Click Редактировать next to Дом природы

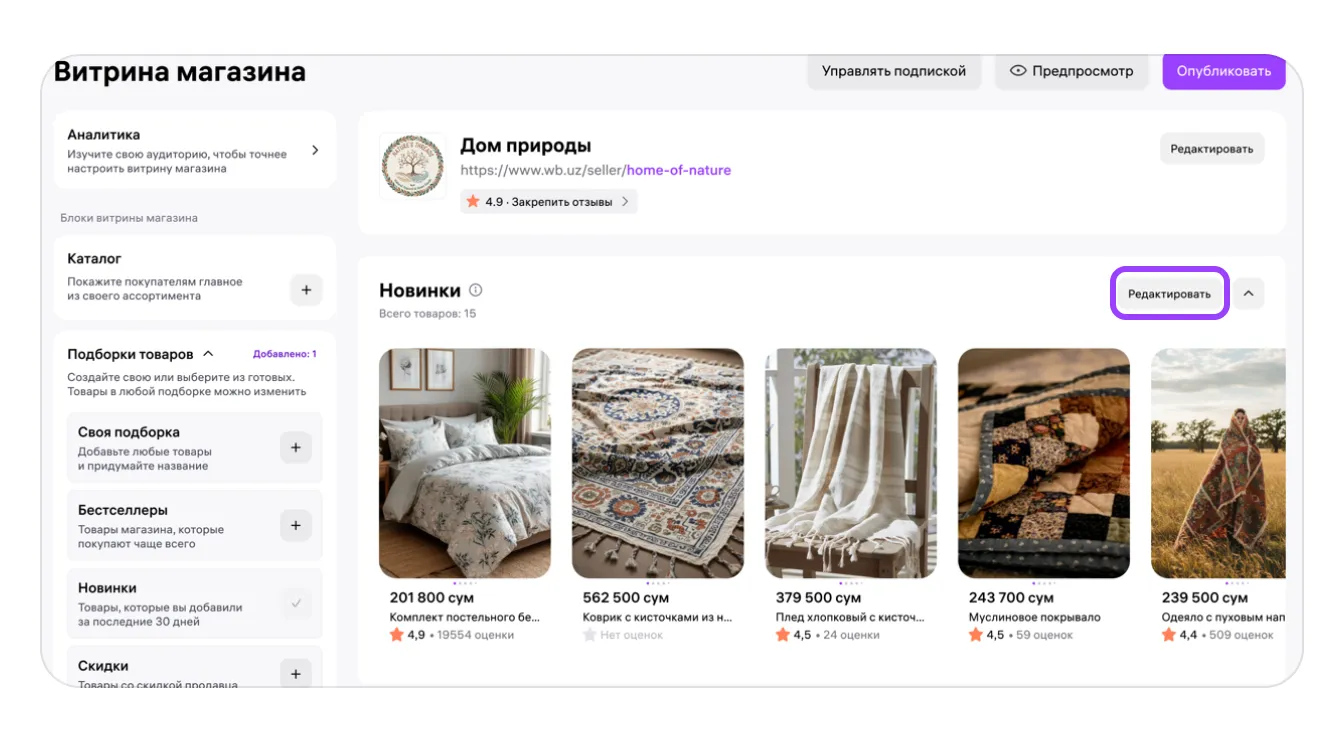pos(1211,149)
